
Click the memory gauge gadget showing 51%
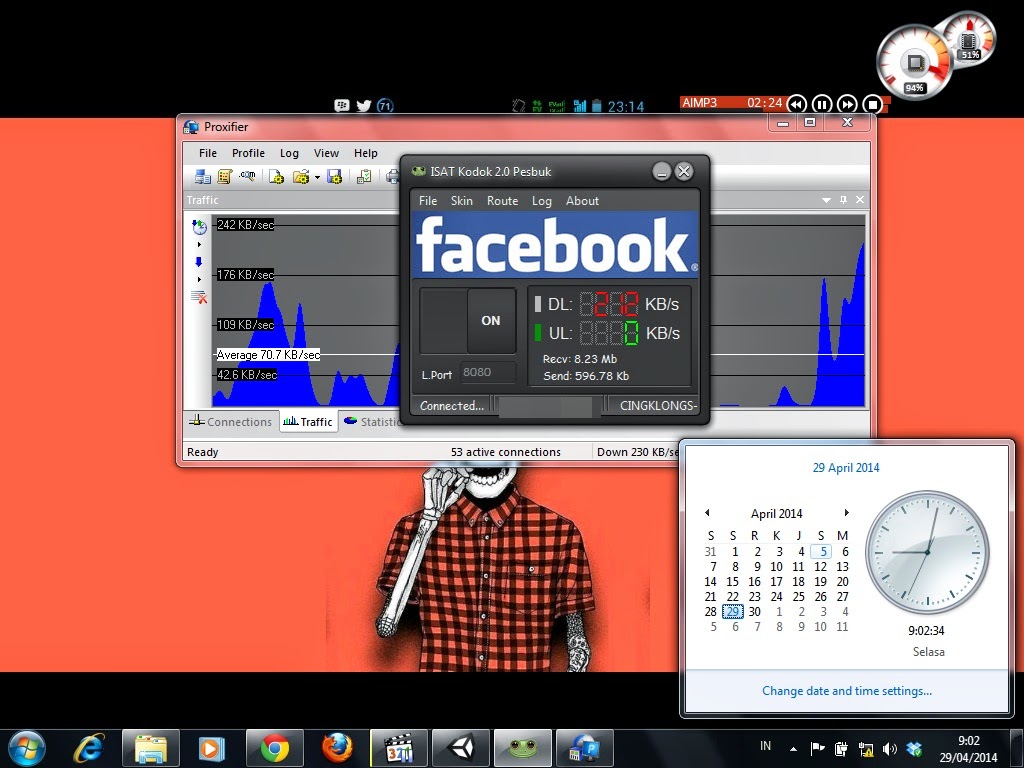click(972, 39)
